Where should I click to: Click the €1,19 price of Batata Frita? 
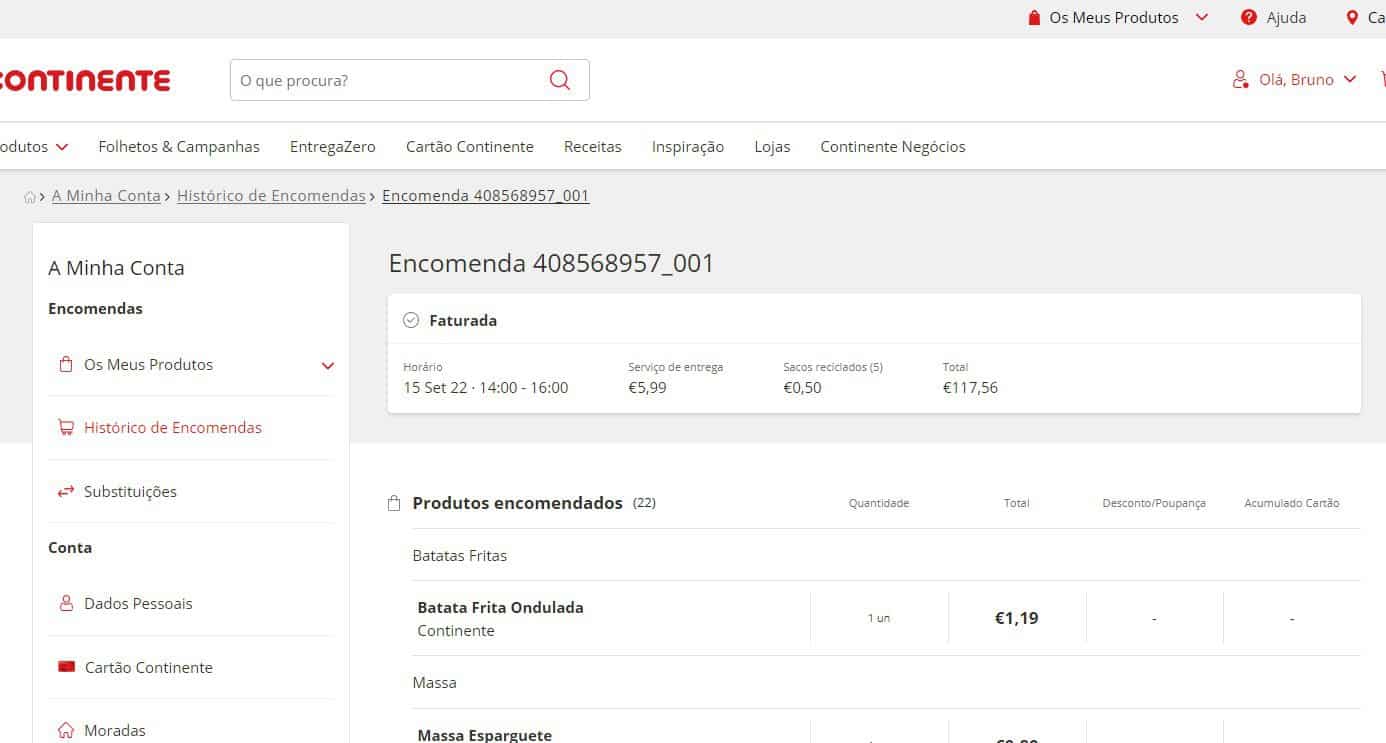coord(1016,618)
